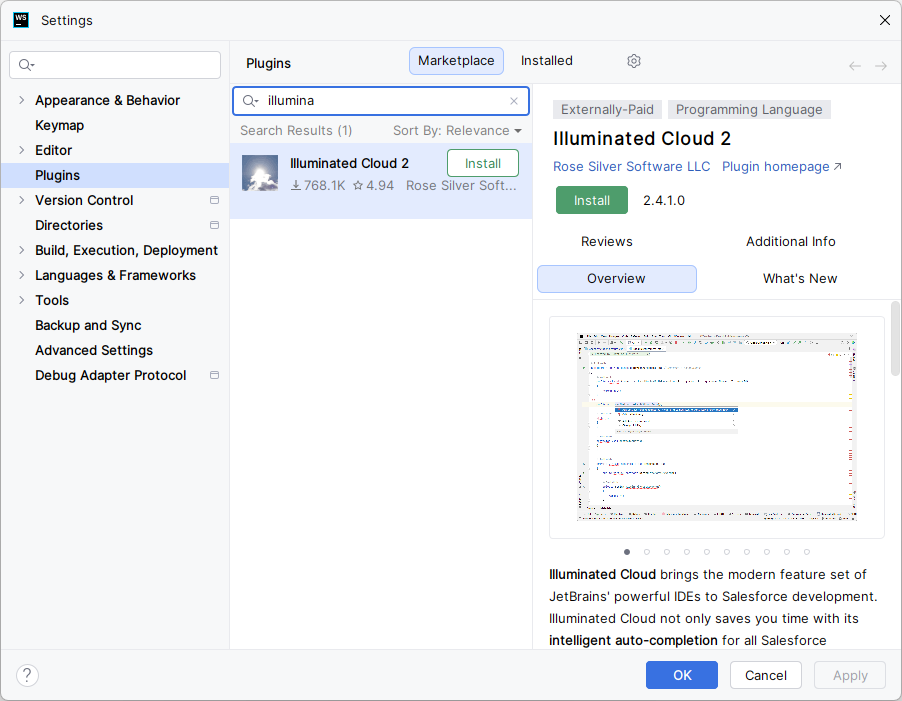
Task: Open plugin search options magnifier
Action: tap(250, 101)
